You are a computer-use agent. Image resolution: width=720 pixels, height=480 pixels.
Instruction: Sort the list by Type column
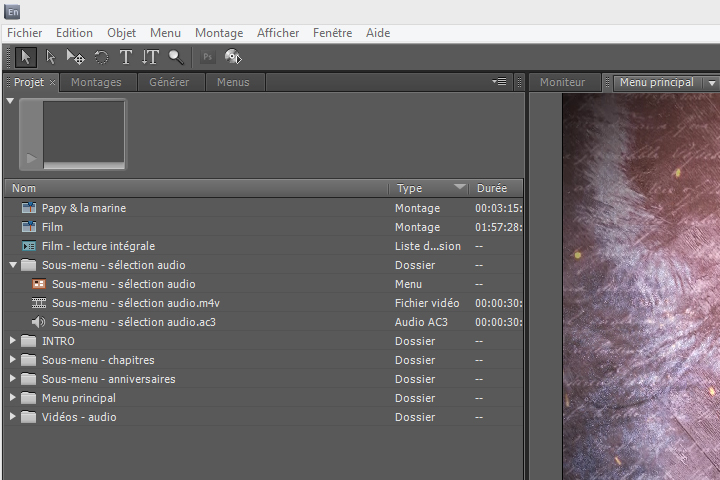410,188
